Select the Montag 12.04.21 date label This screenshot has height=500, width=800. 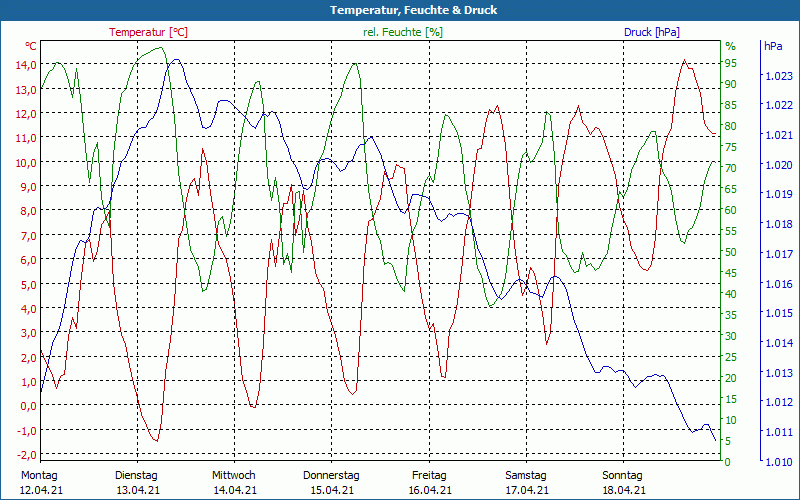(x=40, y=482)
